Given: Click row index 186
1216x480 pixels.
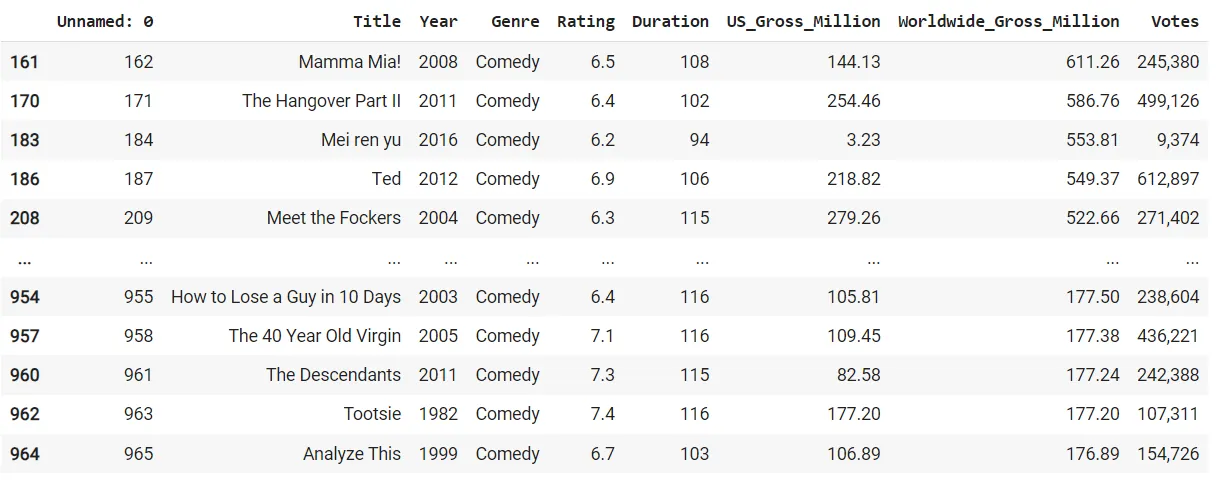Looking at the screenshot, I should pos(24,179).
